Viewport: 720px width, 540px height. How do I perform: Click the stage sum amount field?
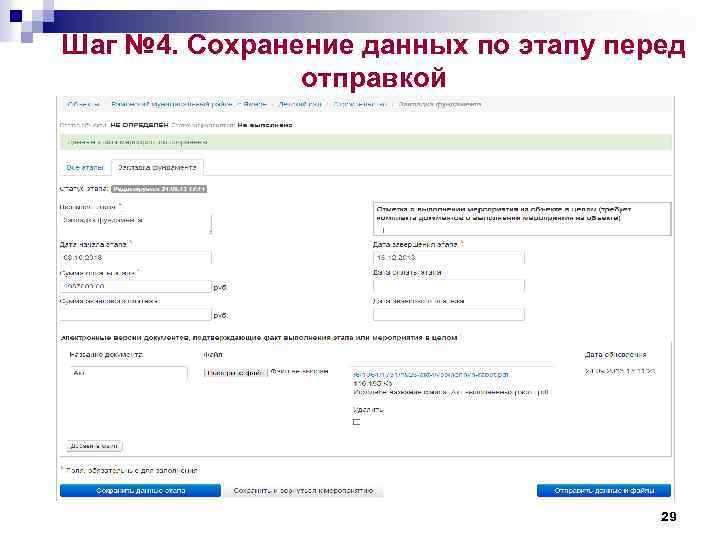[x=135, y=286]
